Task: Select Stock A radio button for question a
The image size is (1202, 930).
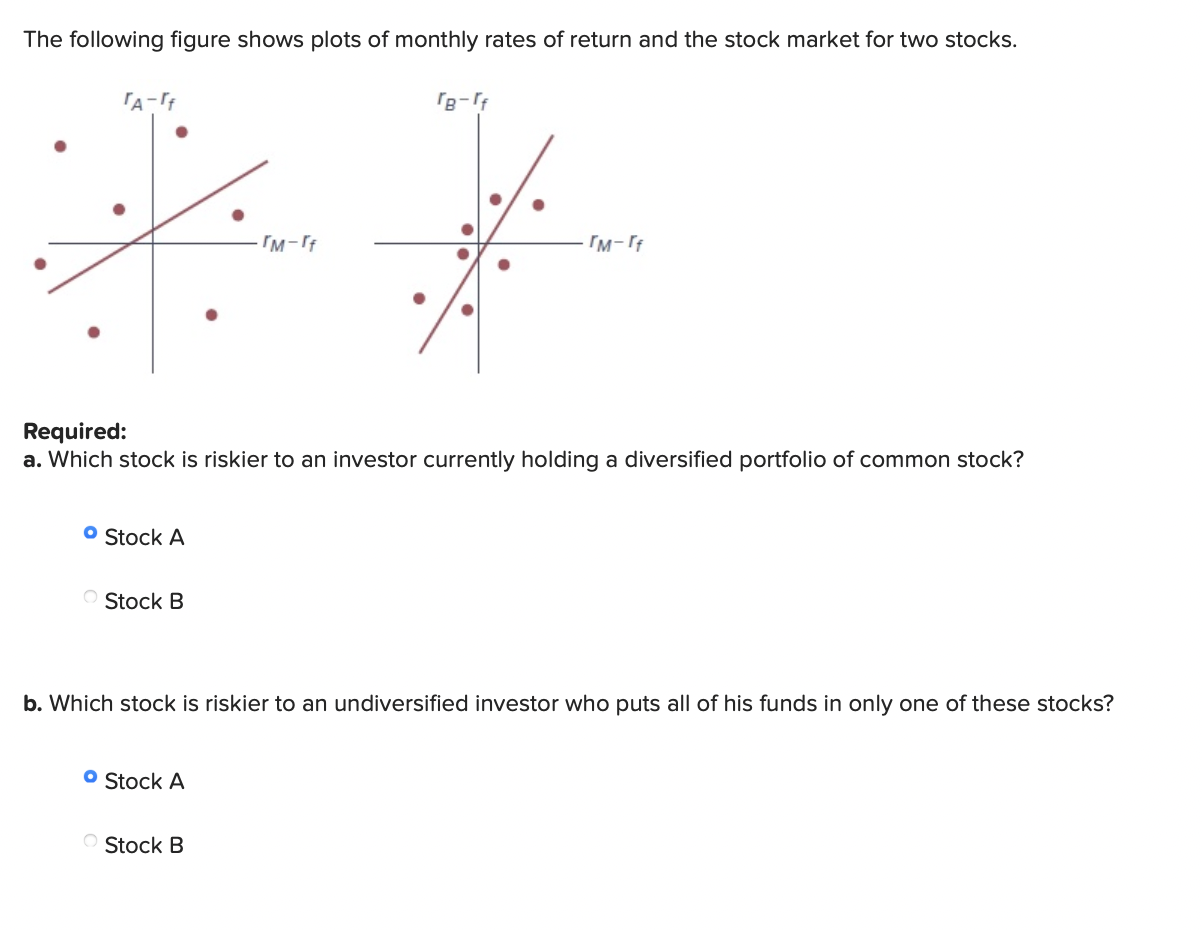Action: [89, 535]
